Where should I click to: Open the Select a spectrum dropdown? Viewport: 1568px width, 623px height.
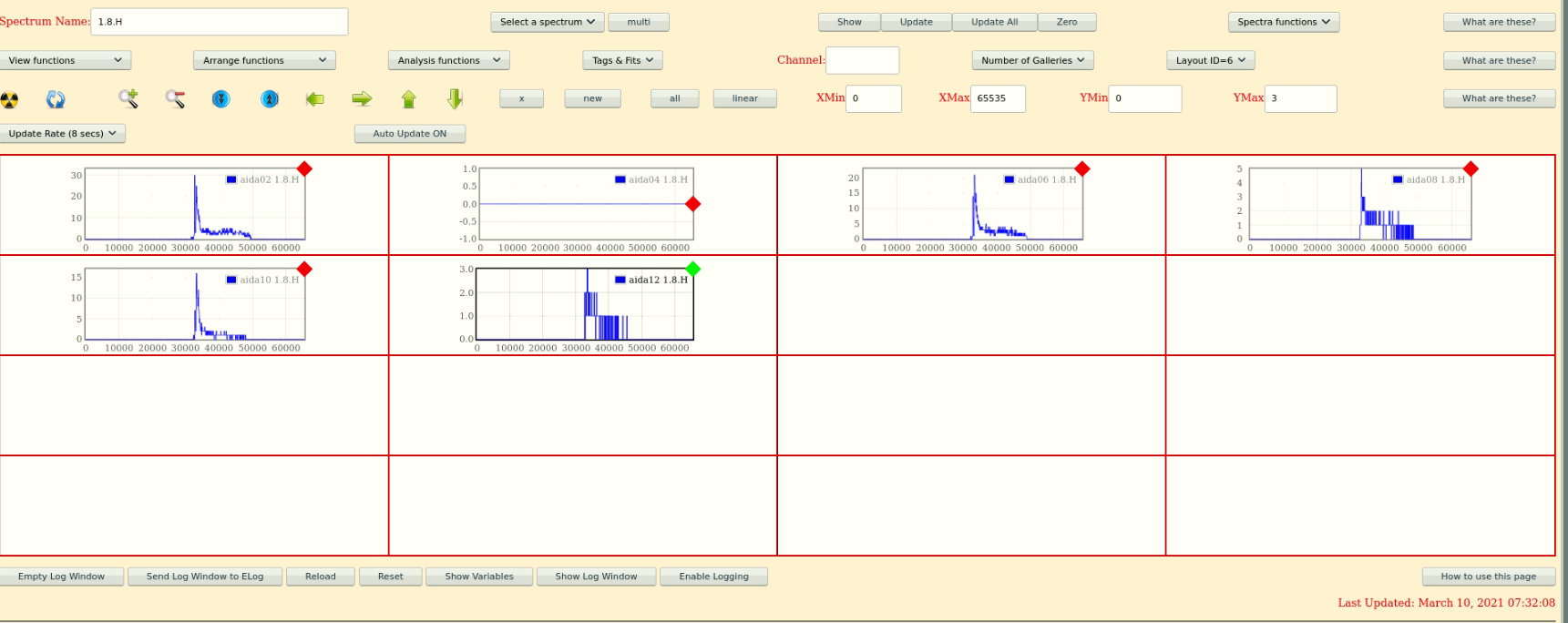(x=548, y=22)
